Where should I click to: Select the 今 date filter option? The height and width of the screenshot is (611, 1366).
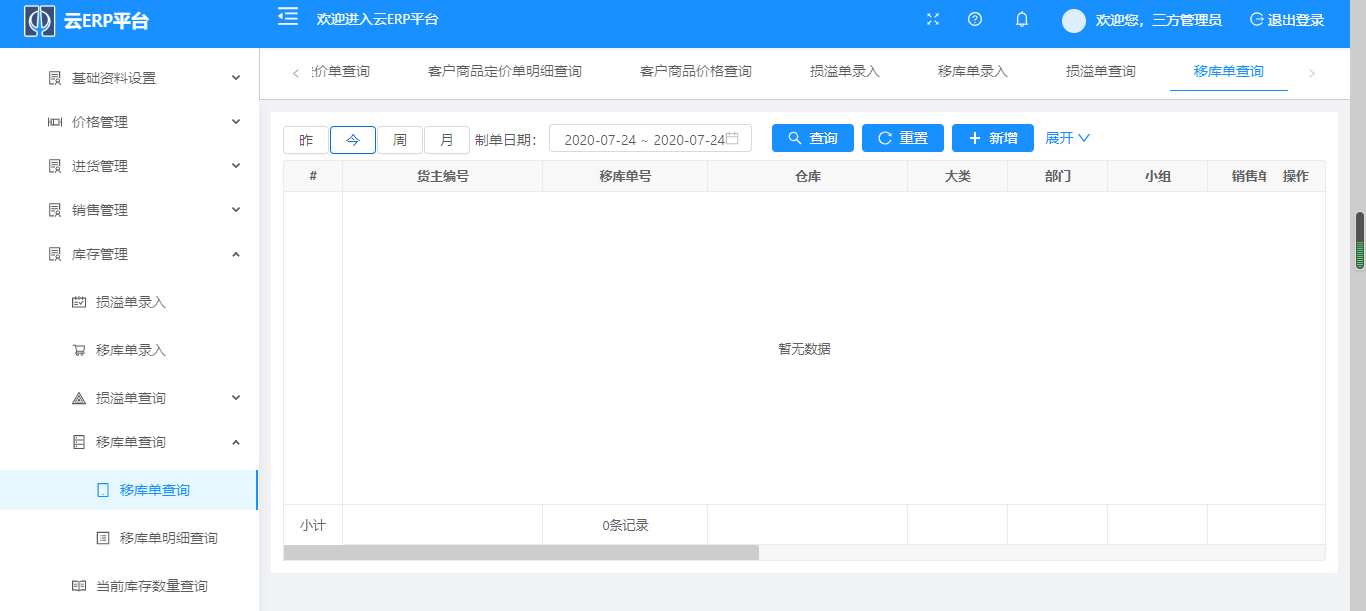coord(352,138)
